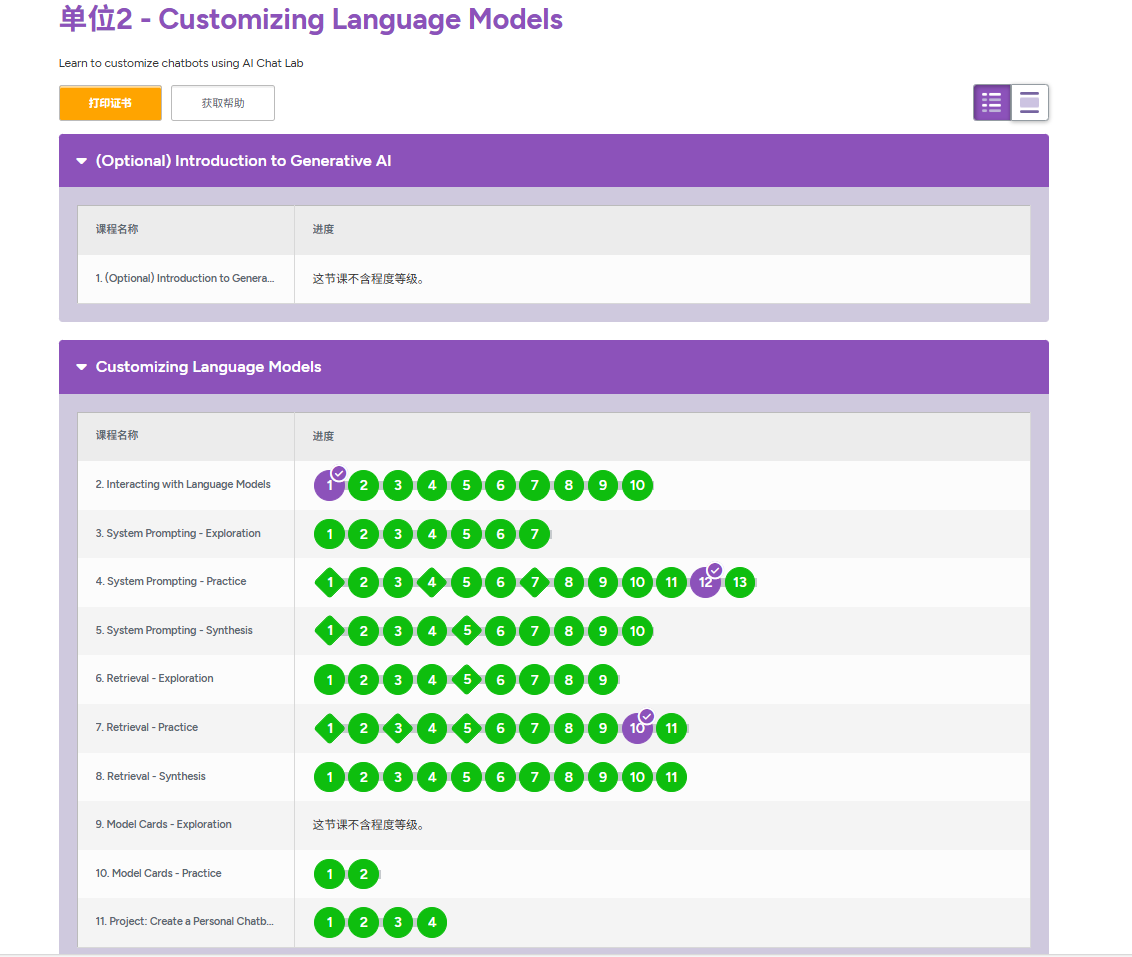This screenshot has height=957, width=1132.
Task: Collapse the Customizing Language Models section
Action: tap(82, 367)
